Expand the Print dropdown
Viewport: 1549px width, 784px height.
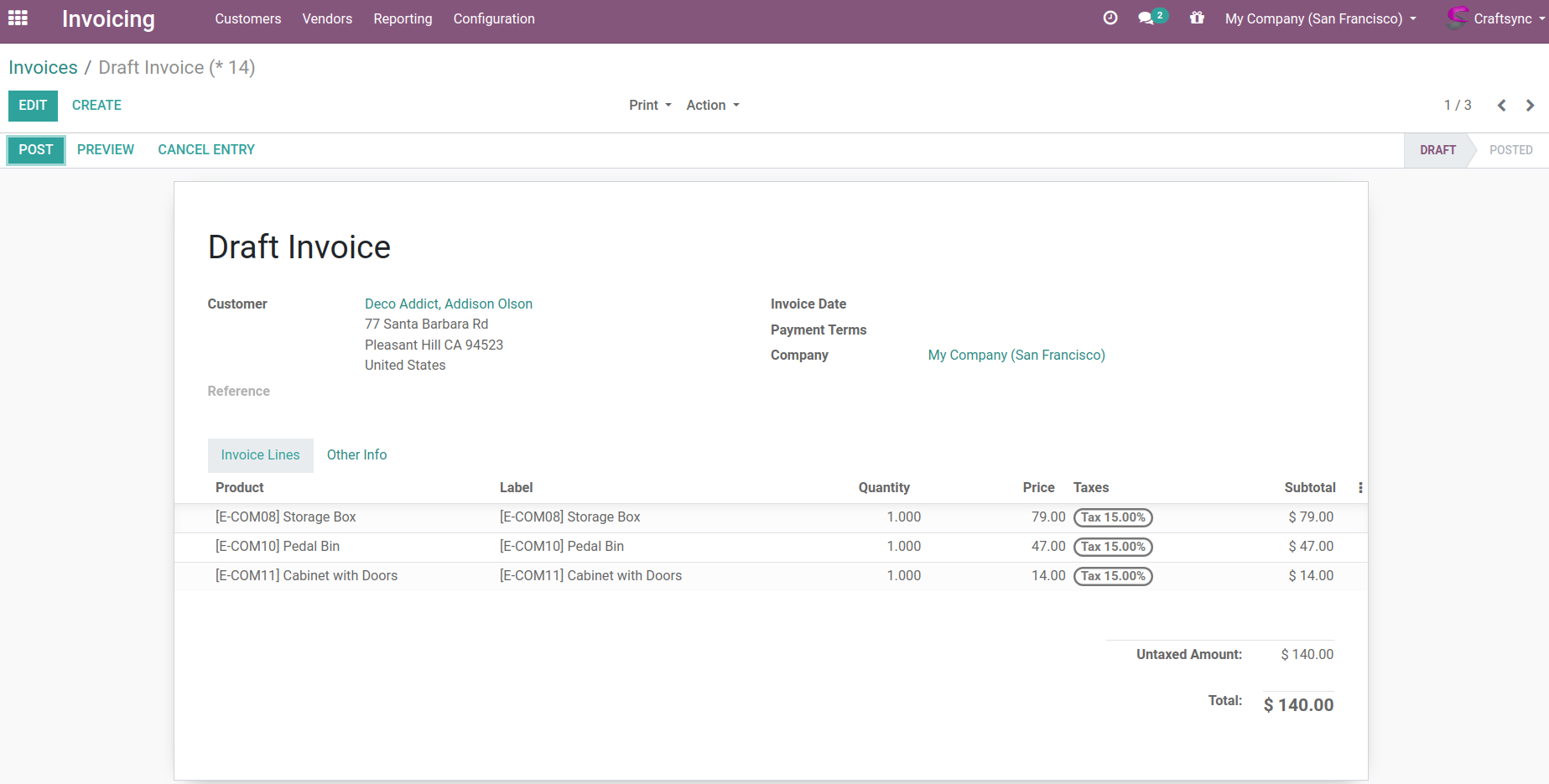pyautogui.click(x=650, y=106)
